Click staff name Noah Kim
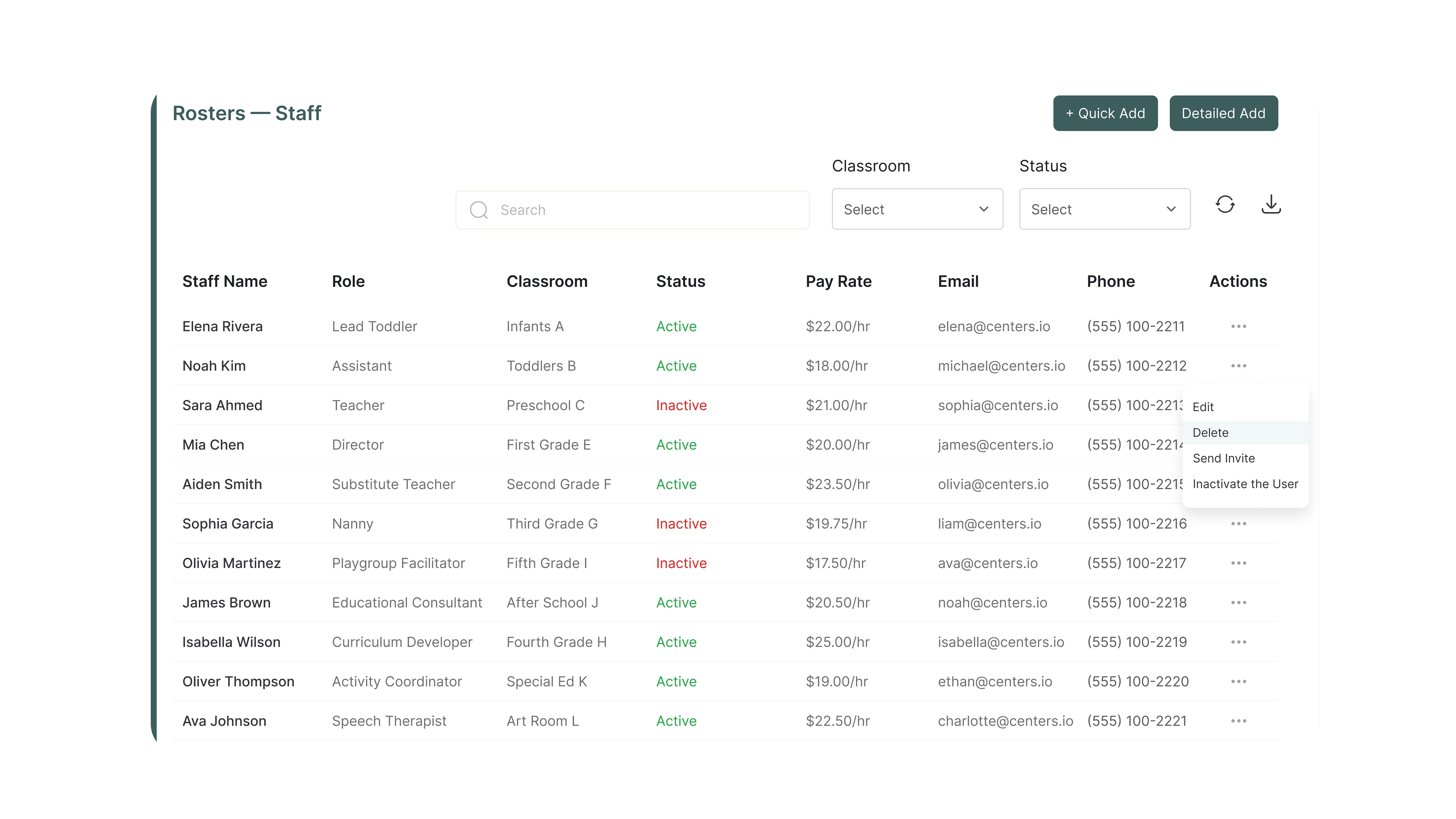Image resolution: width=1456 pixels, height=819 pixels. [x=214, y=366]
